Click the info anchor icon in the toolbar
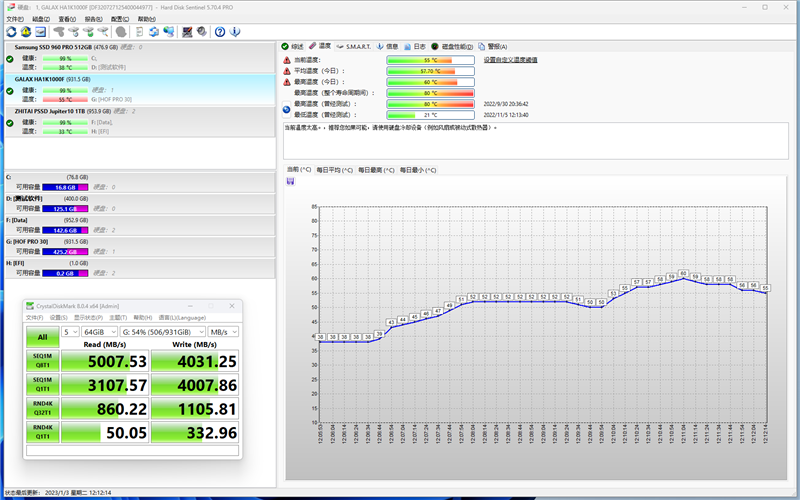The height and width of the screenshot is (500, 800). pyautogui.click(x=232, y=32)
